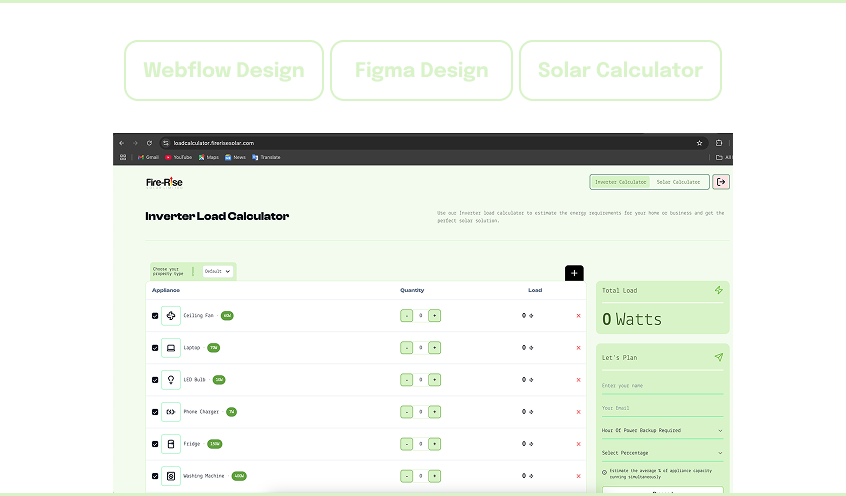Open the property type Default dropdown

click(x=217, y=271)
